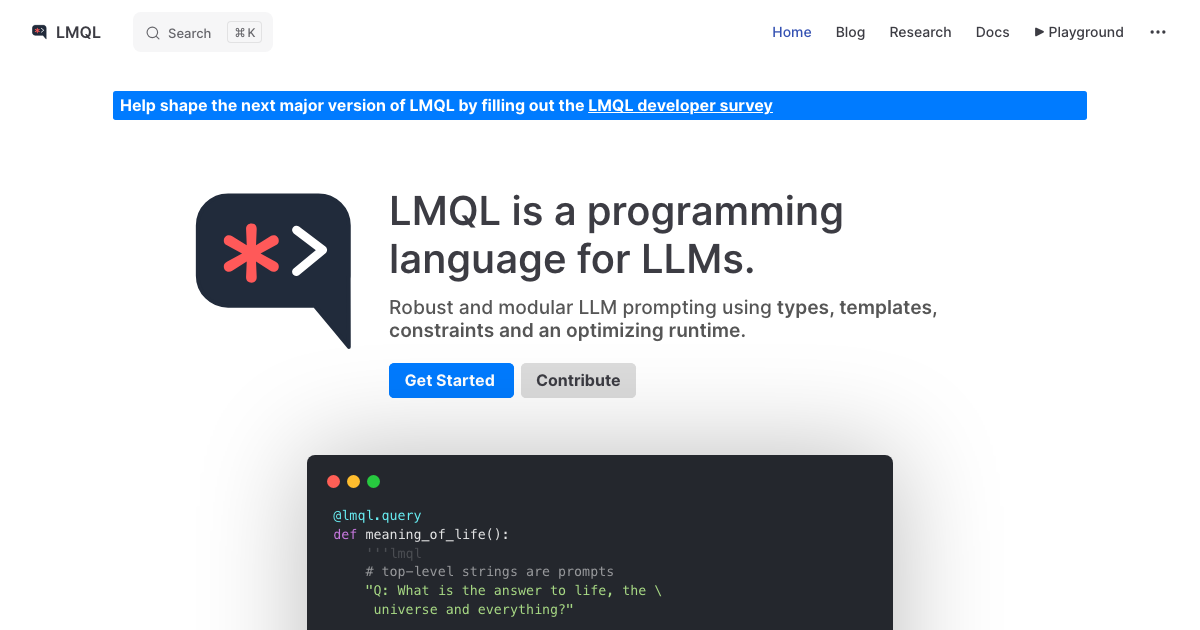The image size is (1200, 630).
Task: Focus the Search input box
Action: point(190,33)
